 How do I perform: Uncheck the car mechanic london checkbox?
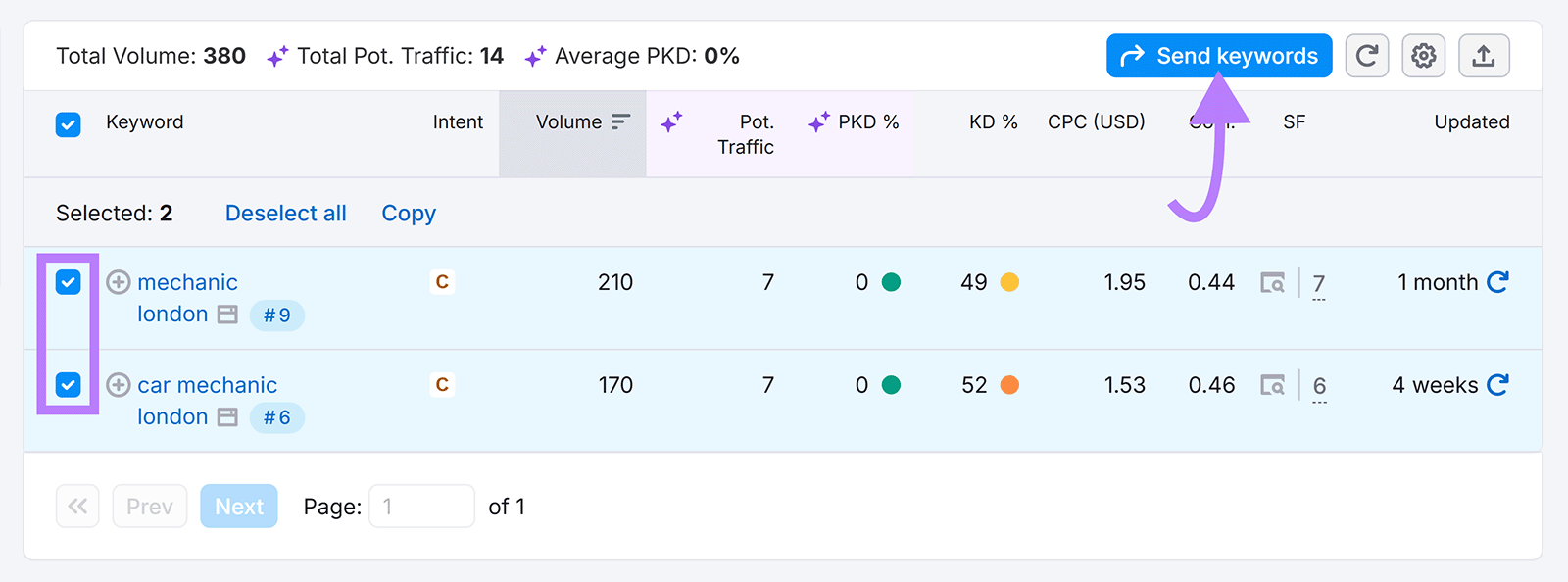point(68,385)
